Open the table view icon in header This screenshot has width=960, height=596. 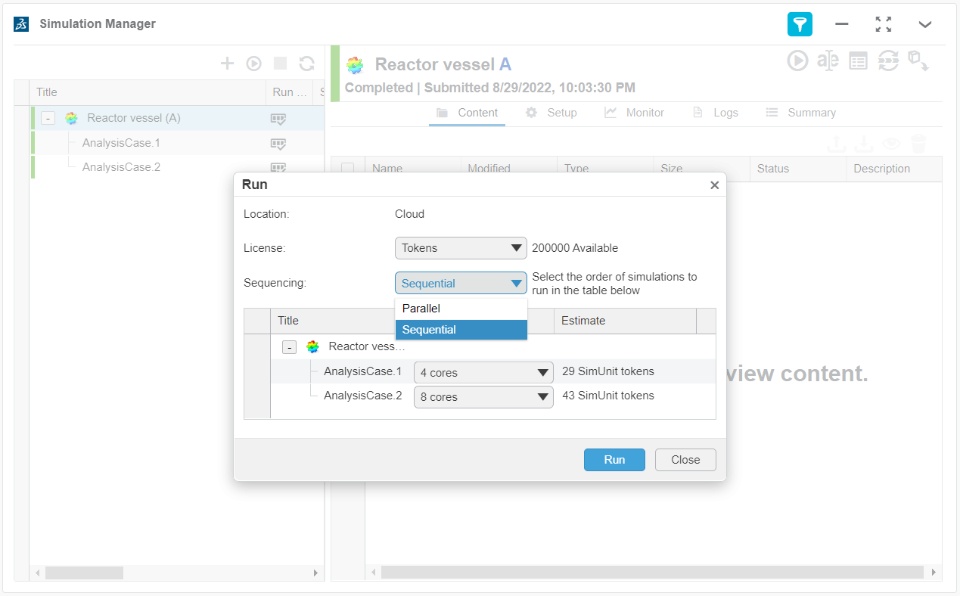click(858, 61)
